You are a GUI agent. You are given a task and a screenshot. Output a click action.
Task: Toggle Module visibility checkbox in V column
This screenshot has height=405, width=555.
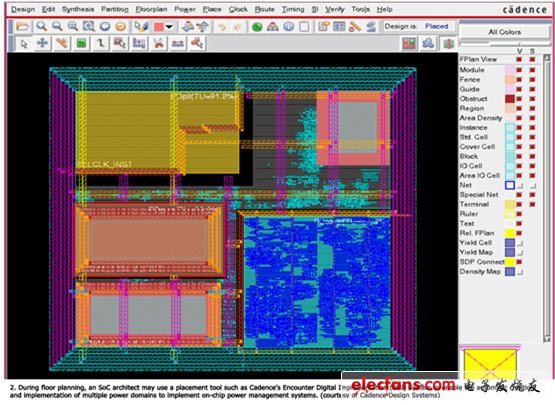(x=519, y=70)
